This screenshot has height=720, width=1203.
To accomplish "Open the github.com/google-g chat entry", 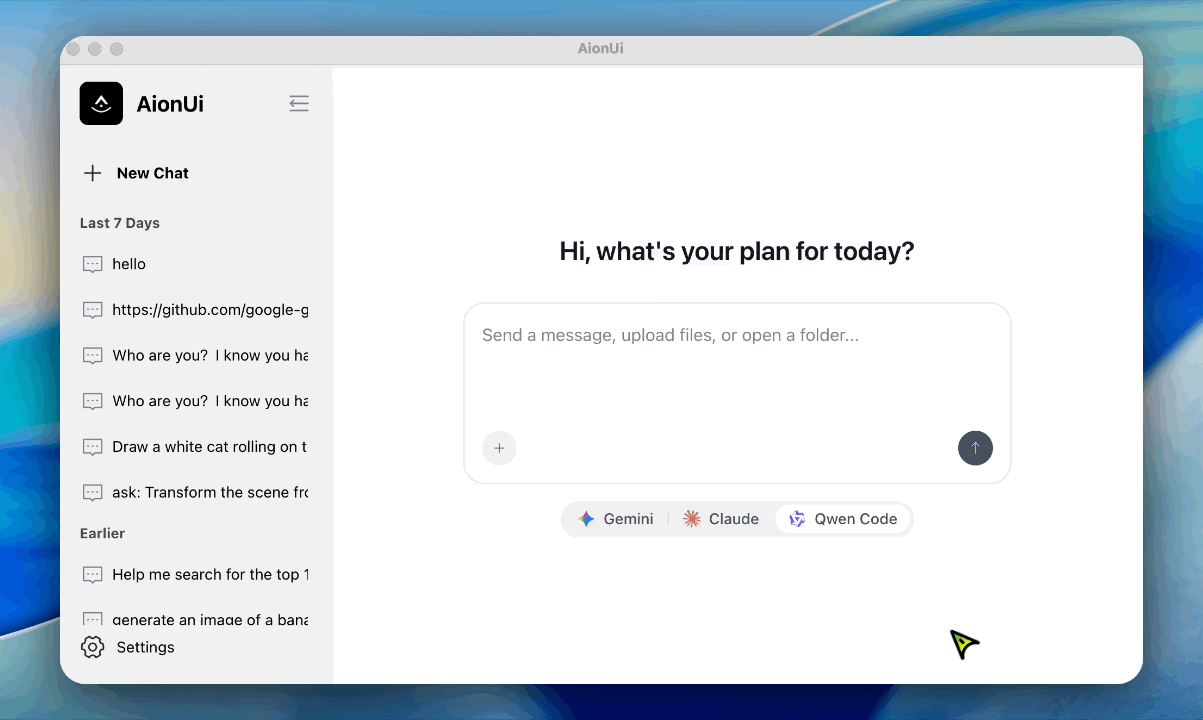I will [x=196, y=310].
